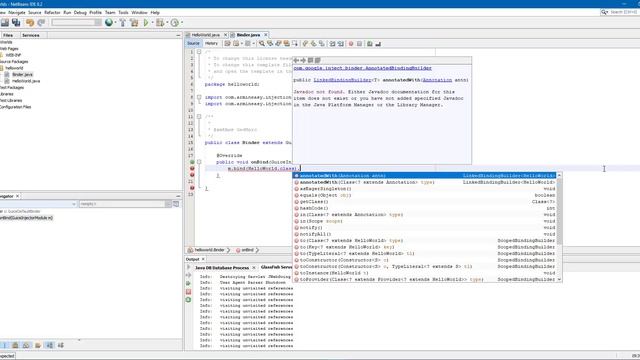Click the Save All toolbar icon

[16, 22]
